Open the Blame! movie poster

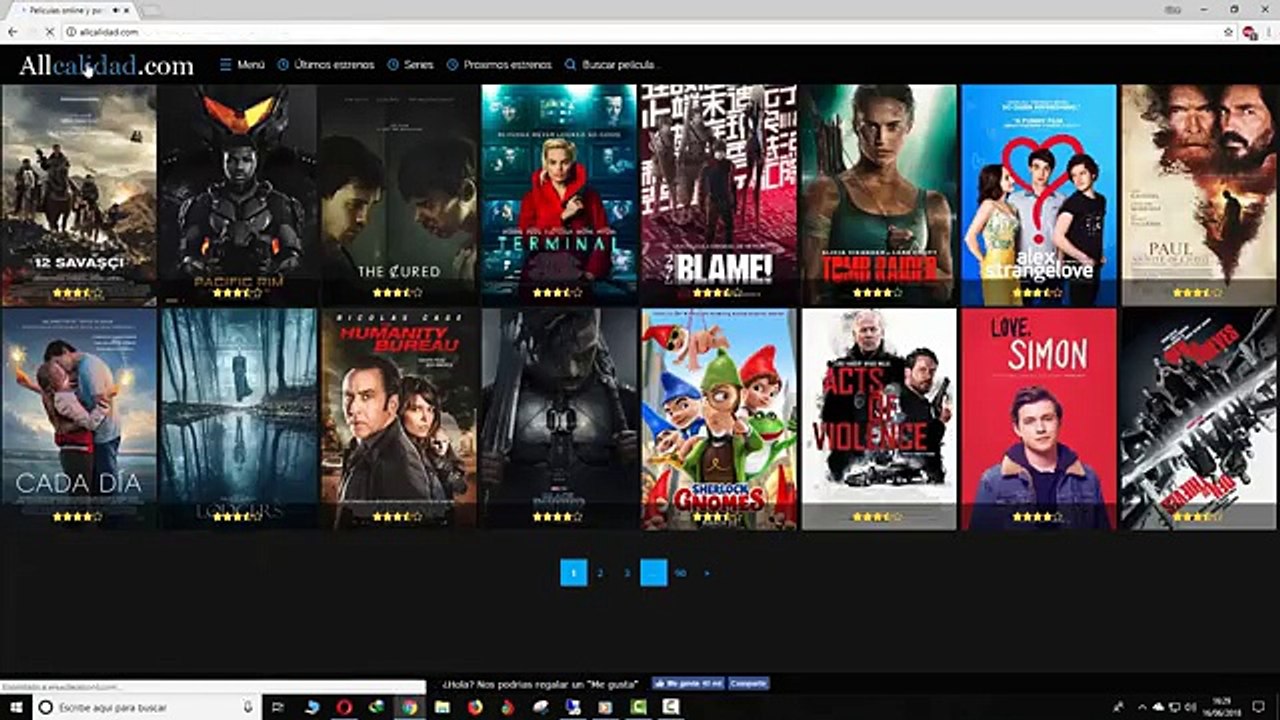pos(718,195)
